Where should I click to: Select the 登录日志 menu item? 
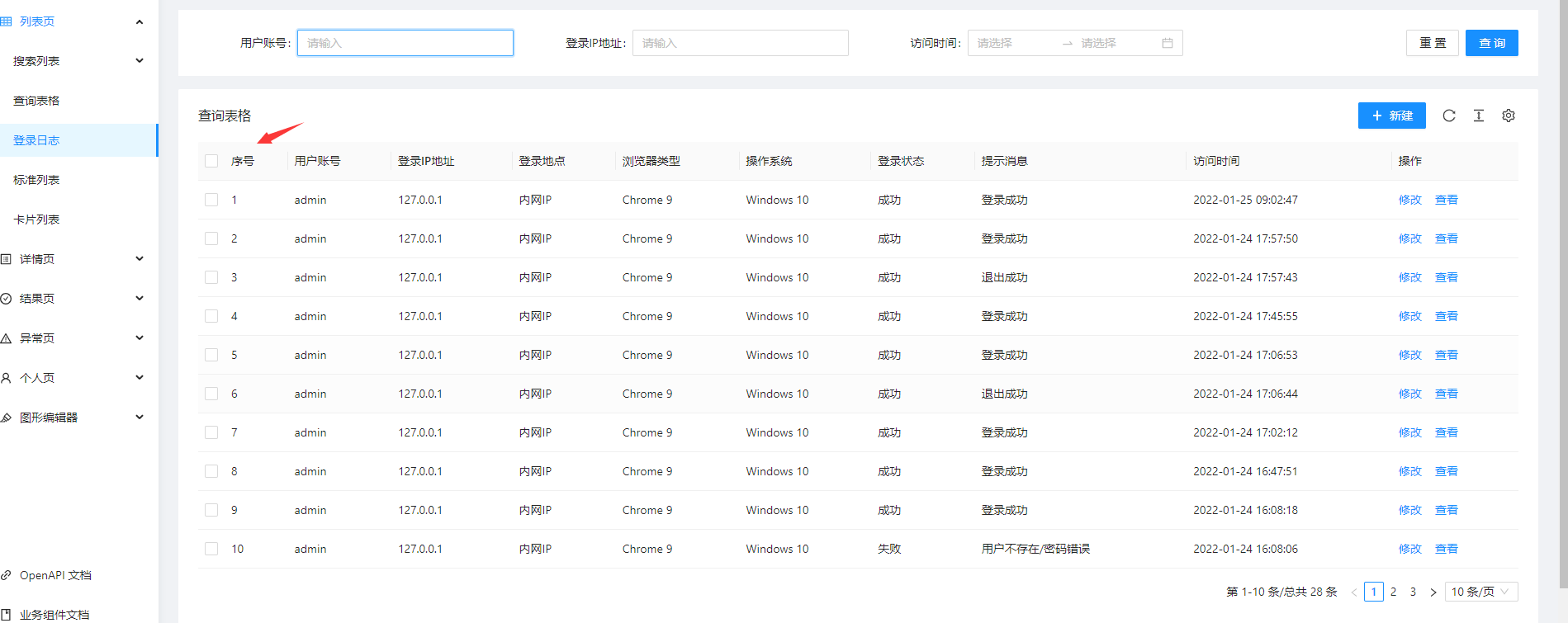click(x=78, y=140)
